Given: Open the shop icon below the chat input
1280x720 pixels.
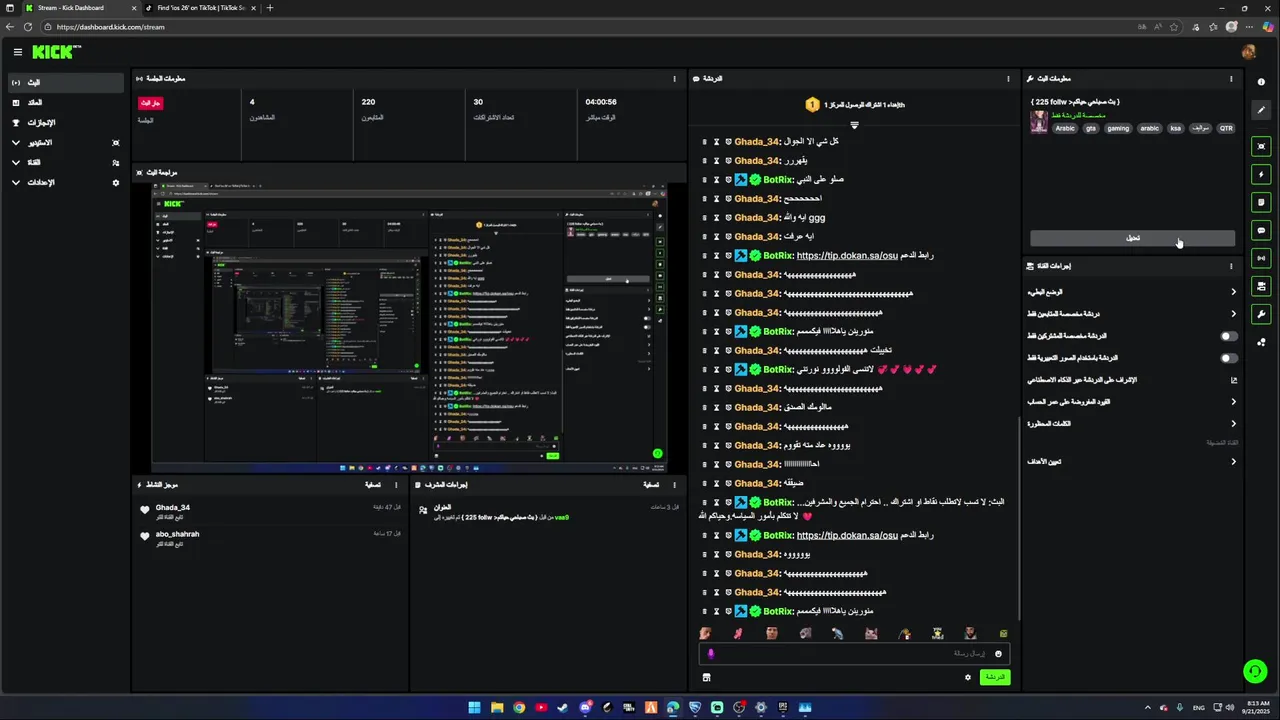Looking at the screenshot, I should coord(706,677).
